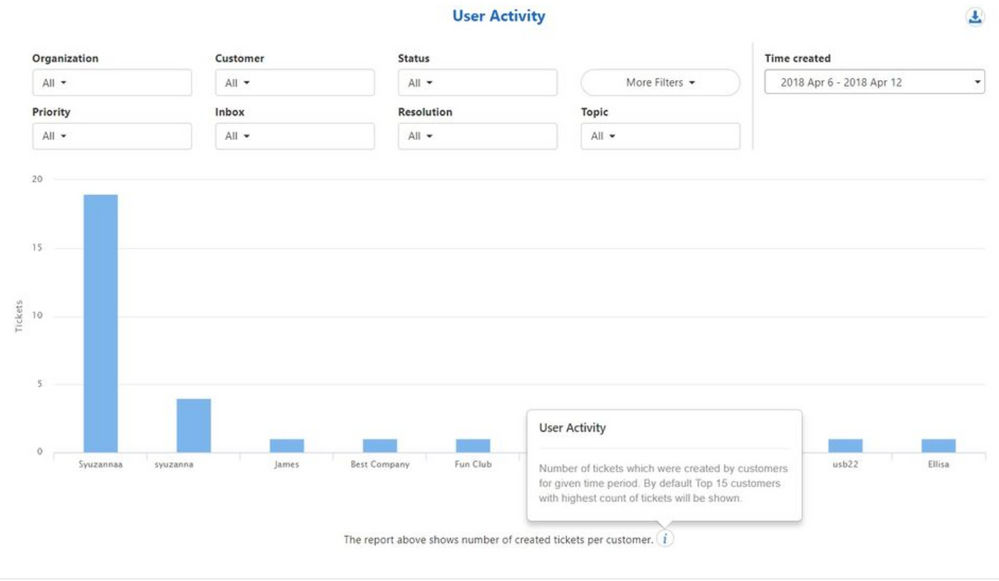Open the Resolution filter dropdown
999x581 pixels.
[477, 136]
